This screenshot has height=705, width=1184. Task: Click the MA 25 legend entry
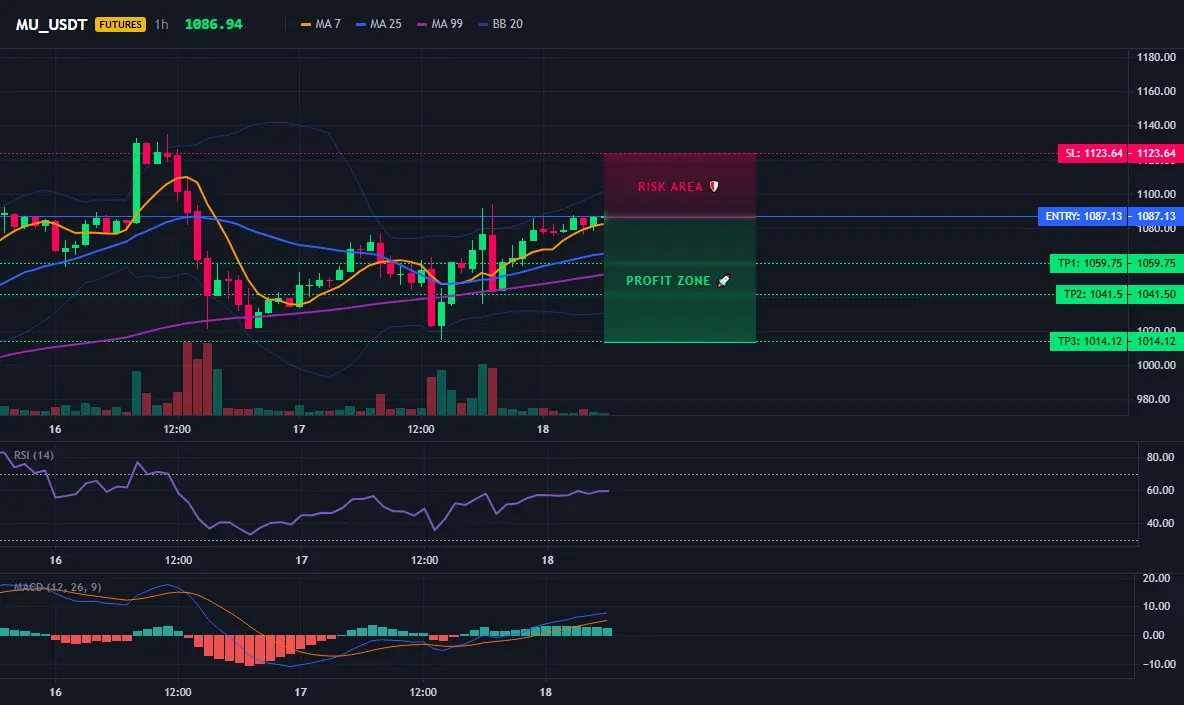pyautogui.click(x=379, y=24)
